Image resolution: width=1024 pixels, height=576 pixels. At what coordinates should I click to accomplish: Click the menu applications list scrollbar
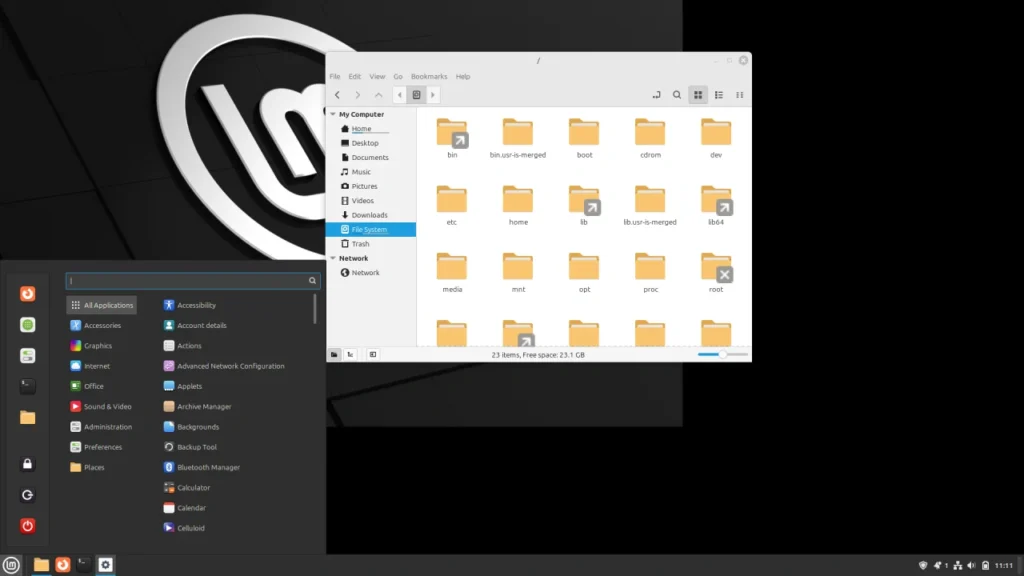pos(315,309)
